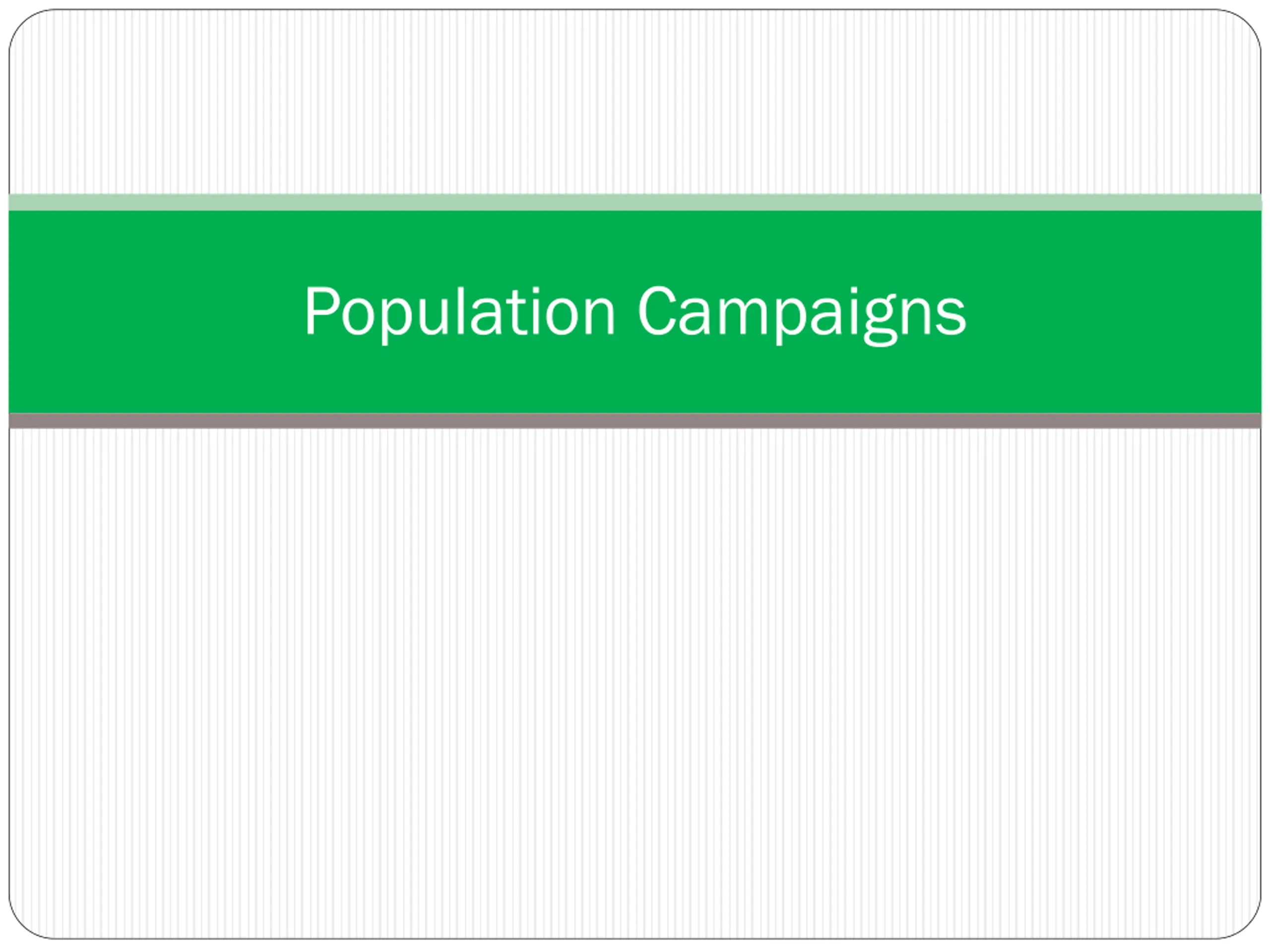Click the gray stripe below green banner
Image resolution: width=1270 pixels, height=952 pixels.
[x=635, y=420]
